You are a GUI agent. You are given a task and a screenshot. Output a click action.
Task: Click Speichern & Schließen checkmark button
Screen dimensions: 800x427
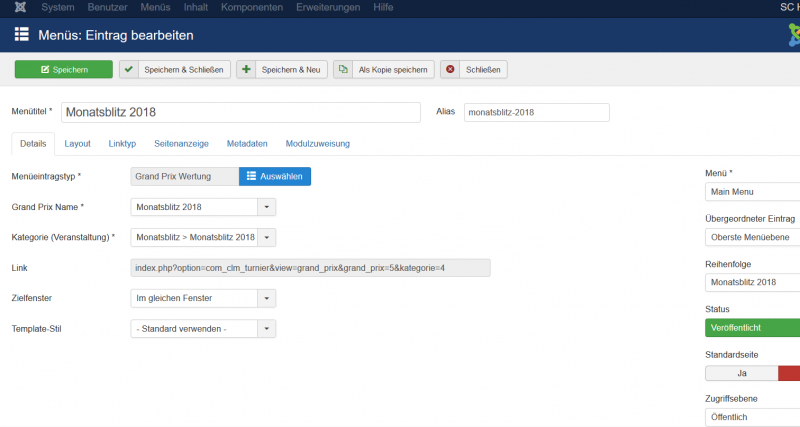coord(175,69)
